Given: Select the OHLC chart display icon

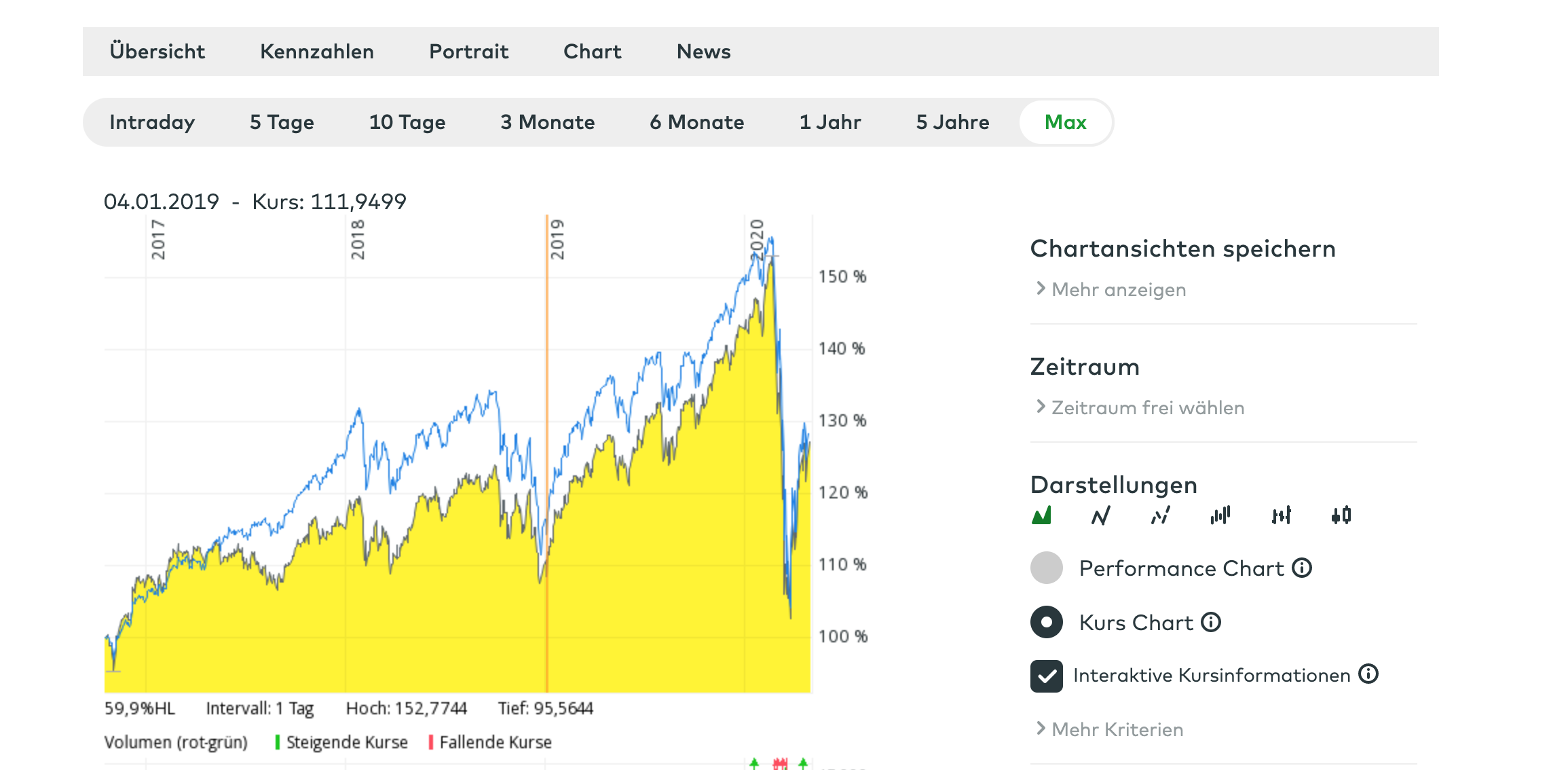Looking at the screenshot, I should (1282, 515).
